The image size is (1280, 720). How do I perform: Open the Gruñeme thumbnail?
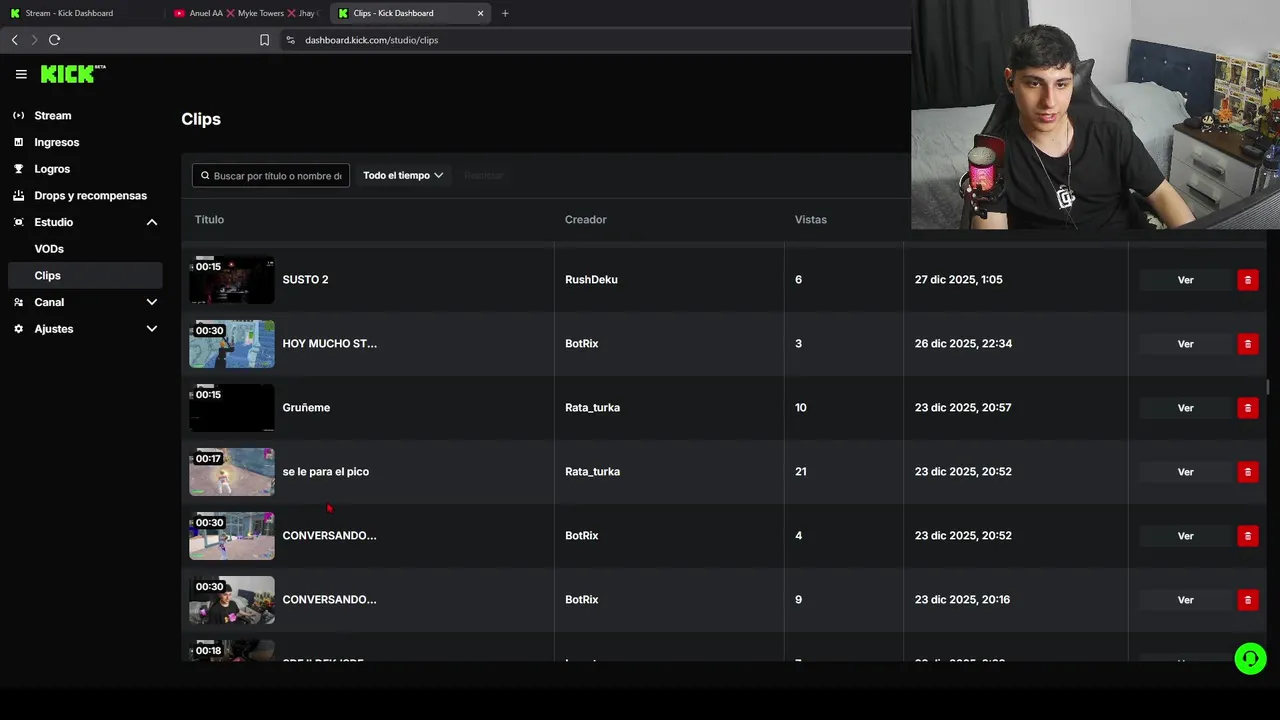(232, 408)
